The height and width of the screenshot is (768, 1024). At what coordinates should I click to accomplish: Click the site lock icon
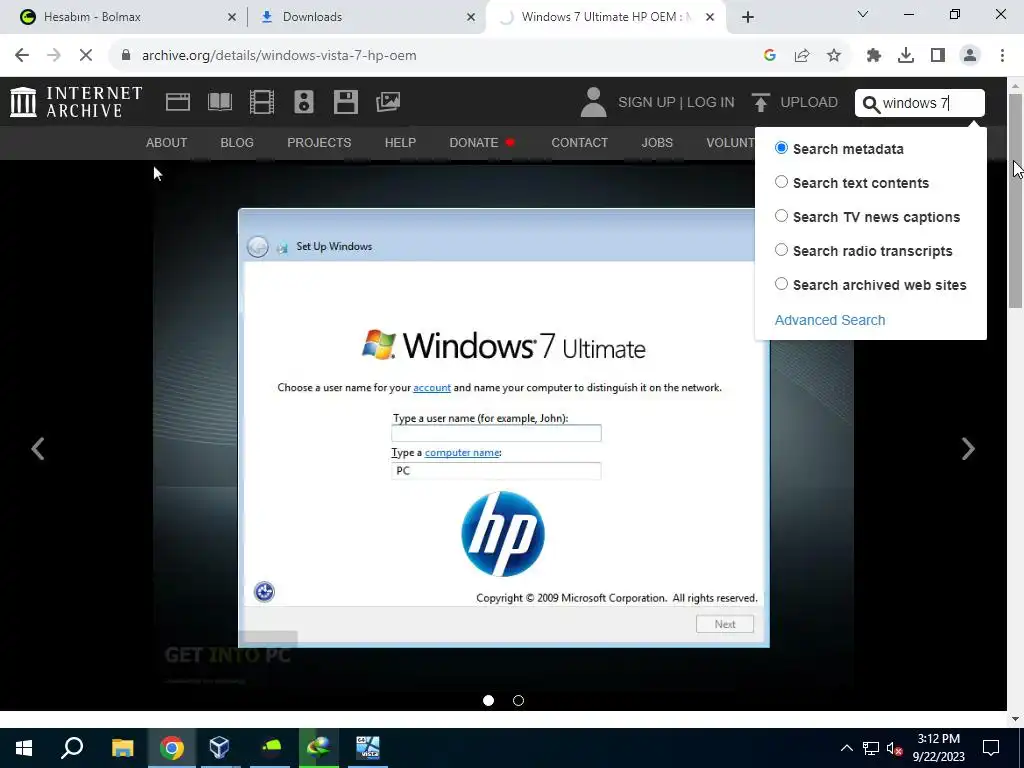coord(126,56)
